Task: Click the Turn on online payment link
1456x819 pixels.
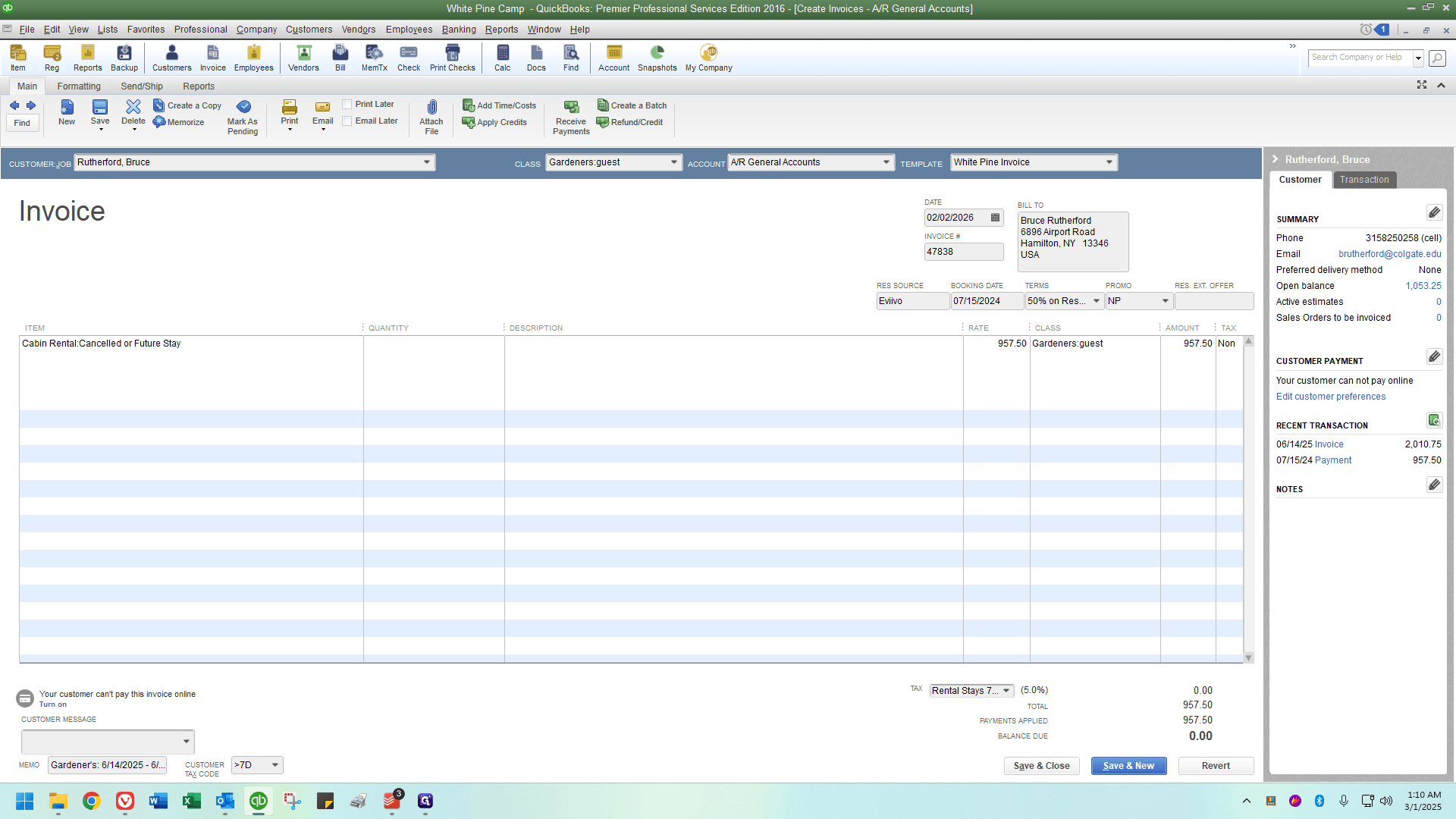Action: [x=53, y=704]
